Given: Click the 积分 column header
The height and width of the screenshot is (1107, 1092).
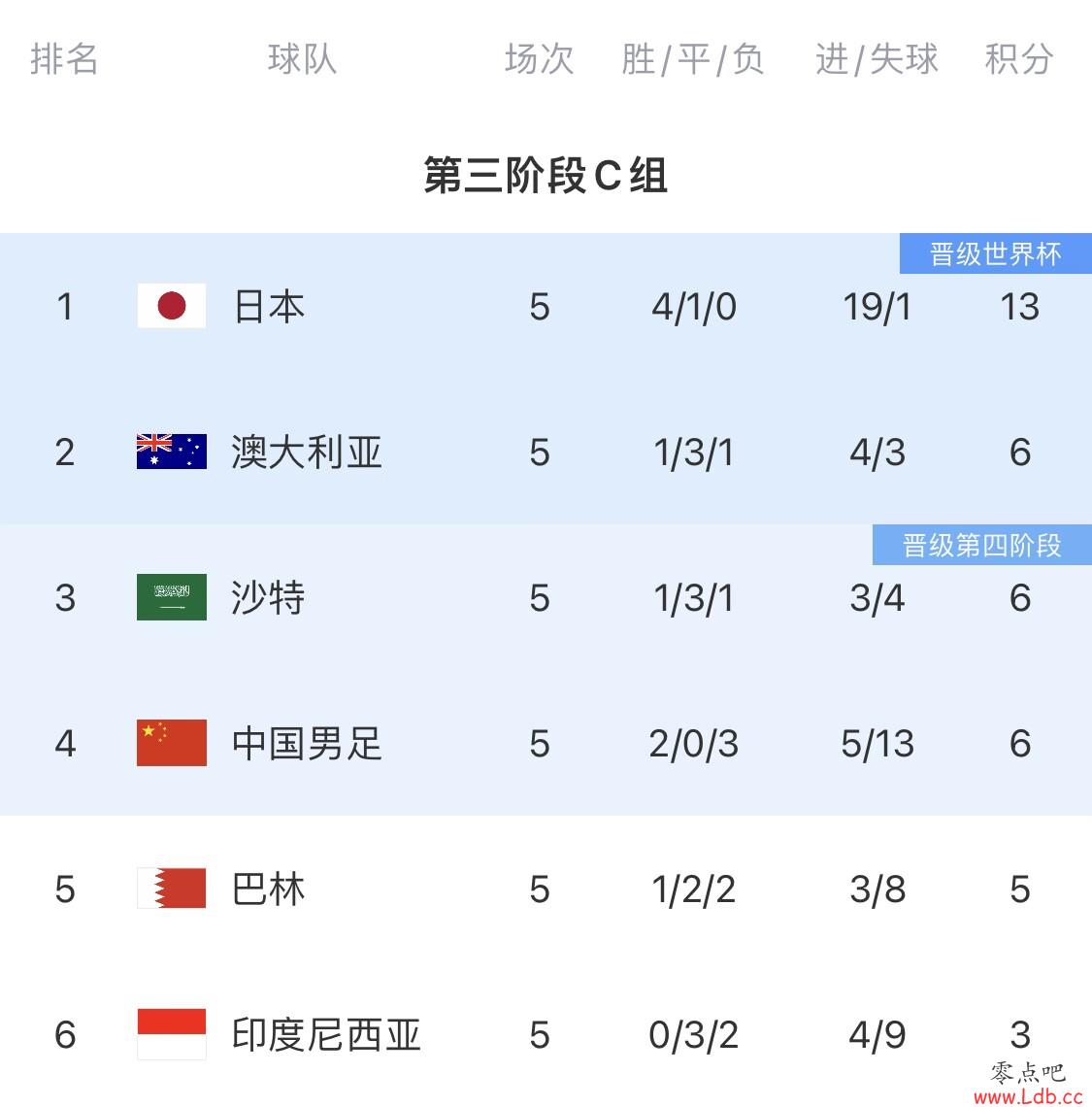Looking at the screenshot, I should pos(1019,58).
